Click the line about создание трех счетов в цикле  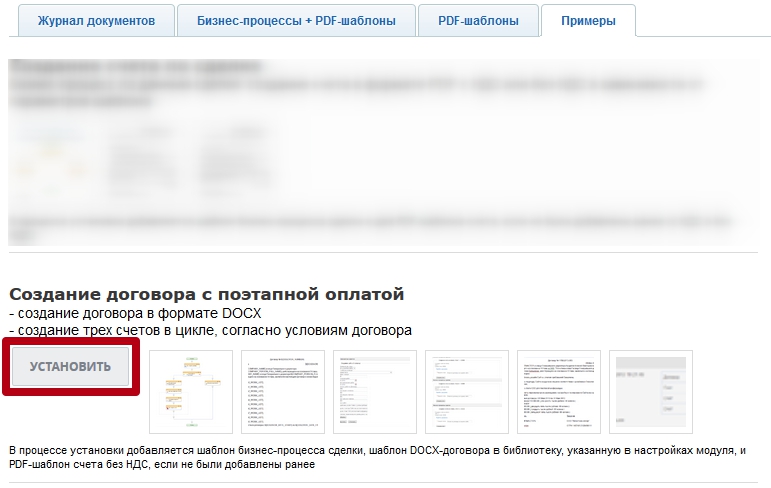[211, 330]
